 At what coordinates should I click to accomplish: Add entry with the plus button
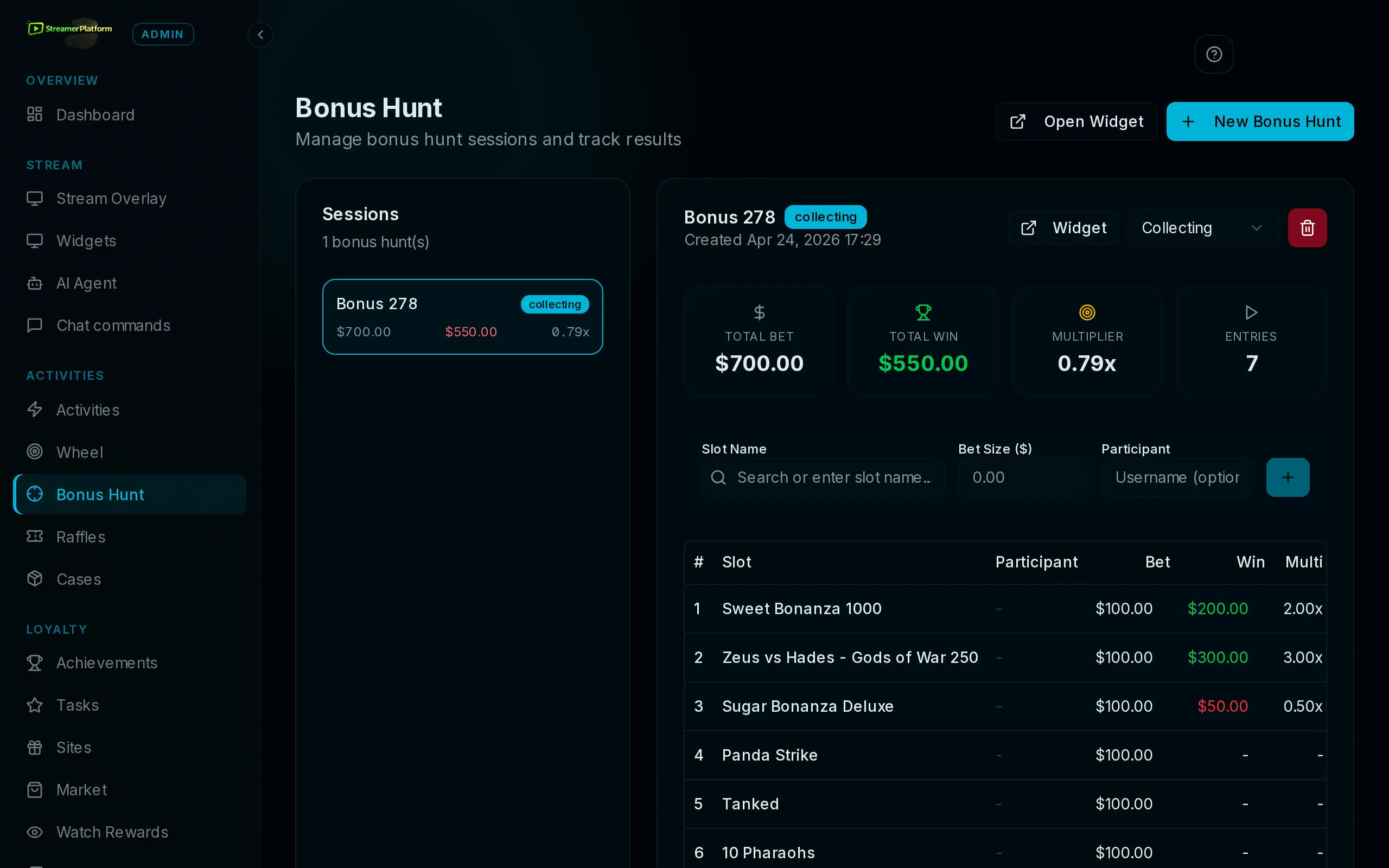click(x=1288, y=477)
